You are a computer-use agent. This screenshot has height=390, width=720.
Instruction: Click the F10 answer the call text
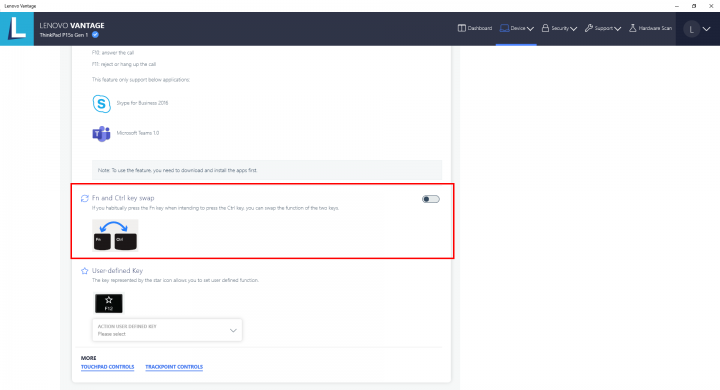113,52
